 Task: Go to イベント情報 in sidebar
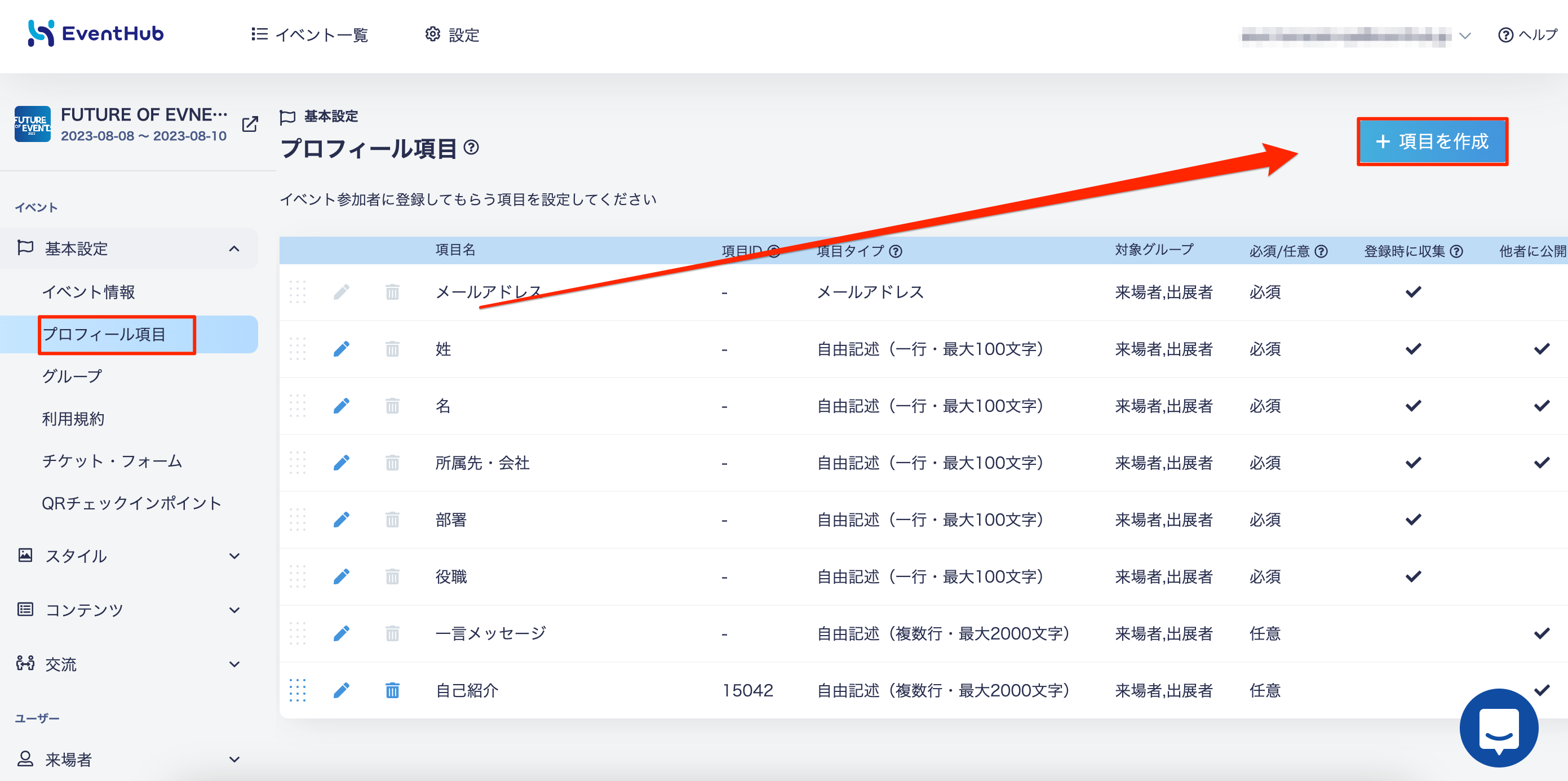(88, 292)
